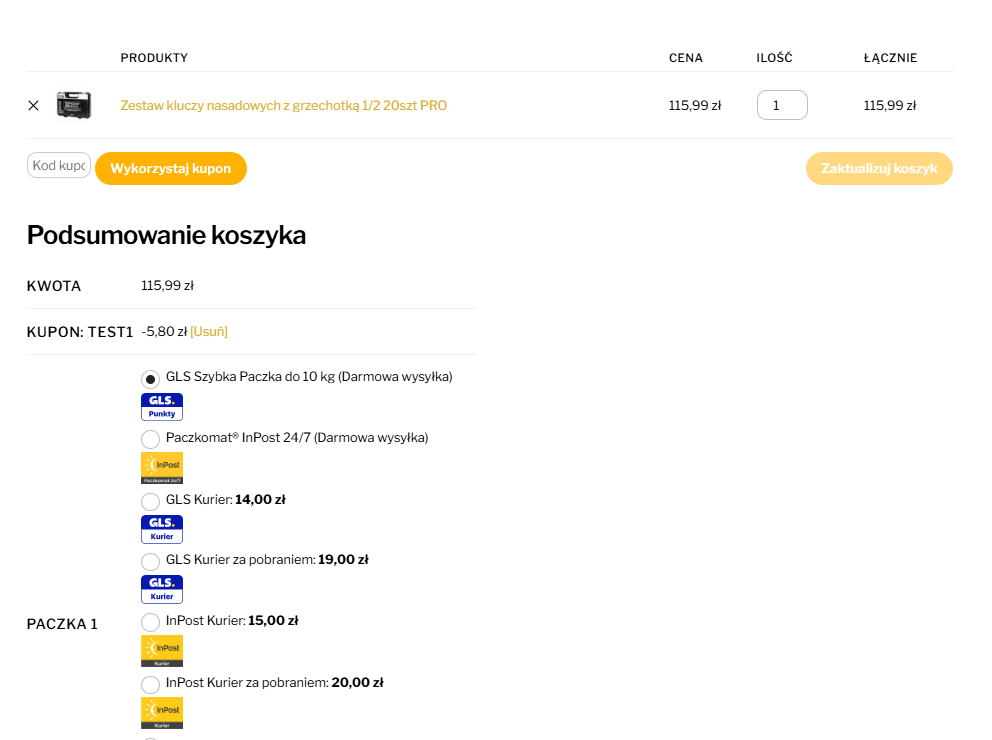Select GLS Kurier 14,00 zł shipping option
The width and height of the screenshot is (992, 740).
pyautogui.click(x=150, y=501)
